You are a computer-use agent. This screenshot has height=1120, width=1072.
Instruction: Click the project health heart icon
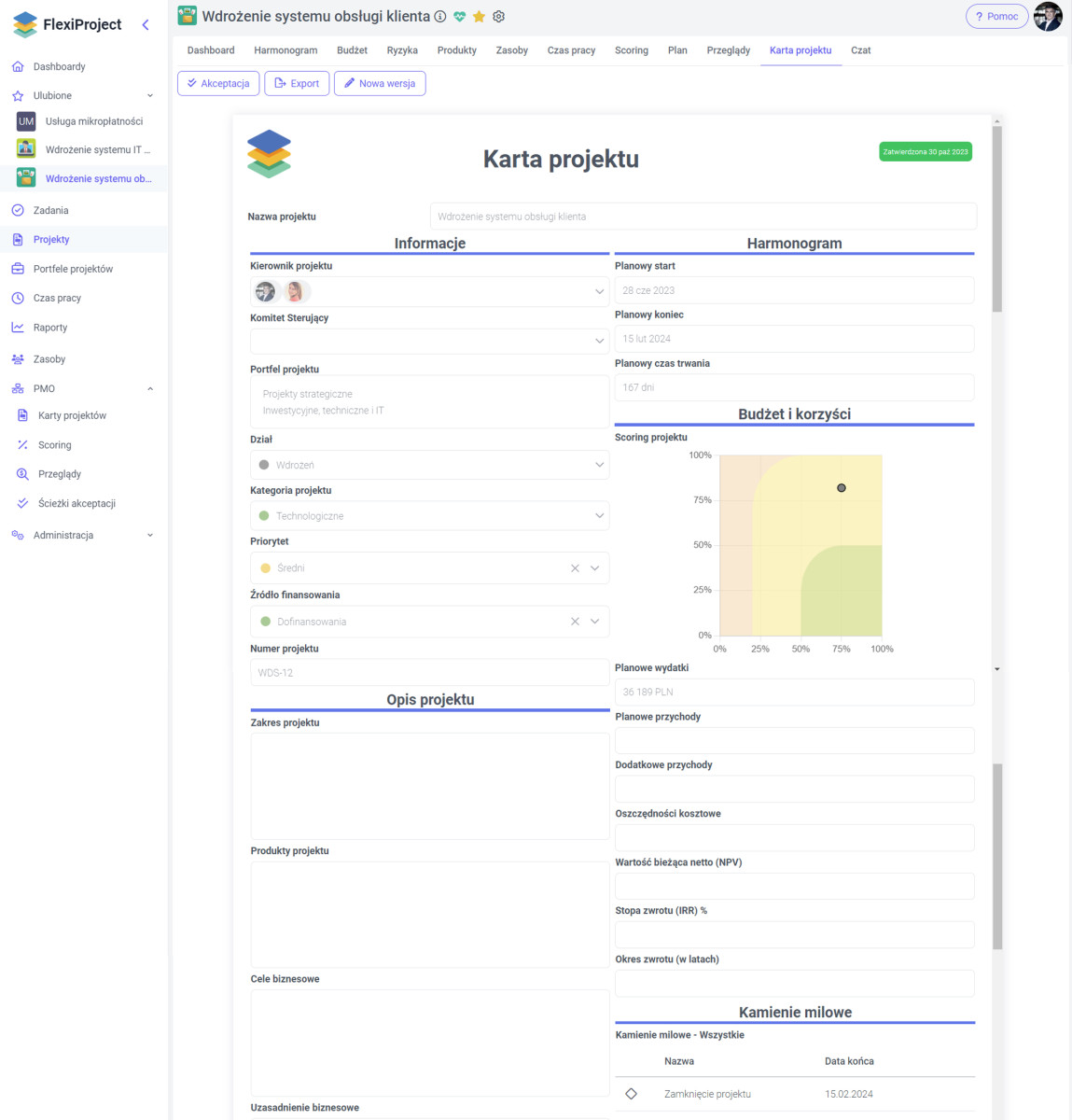point(460,17)
